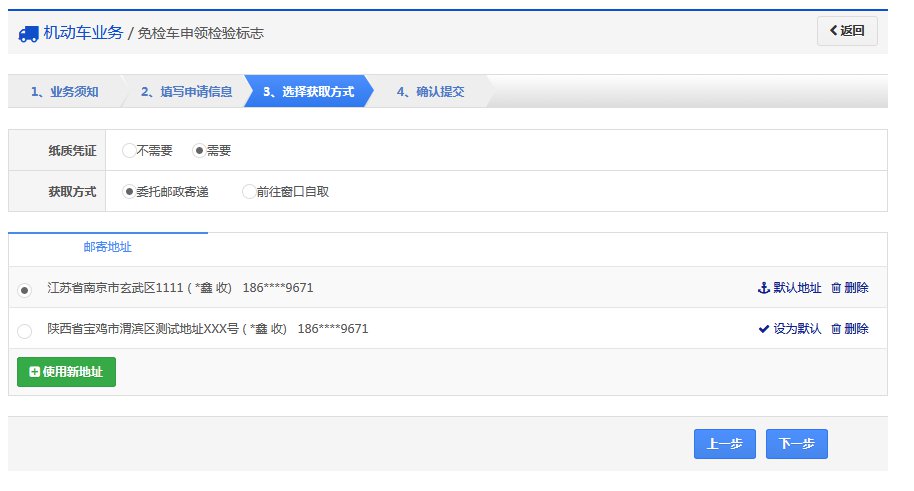Open the 邮寄地址 tab
Screen dimensions: 914x491
pos(108,248)
